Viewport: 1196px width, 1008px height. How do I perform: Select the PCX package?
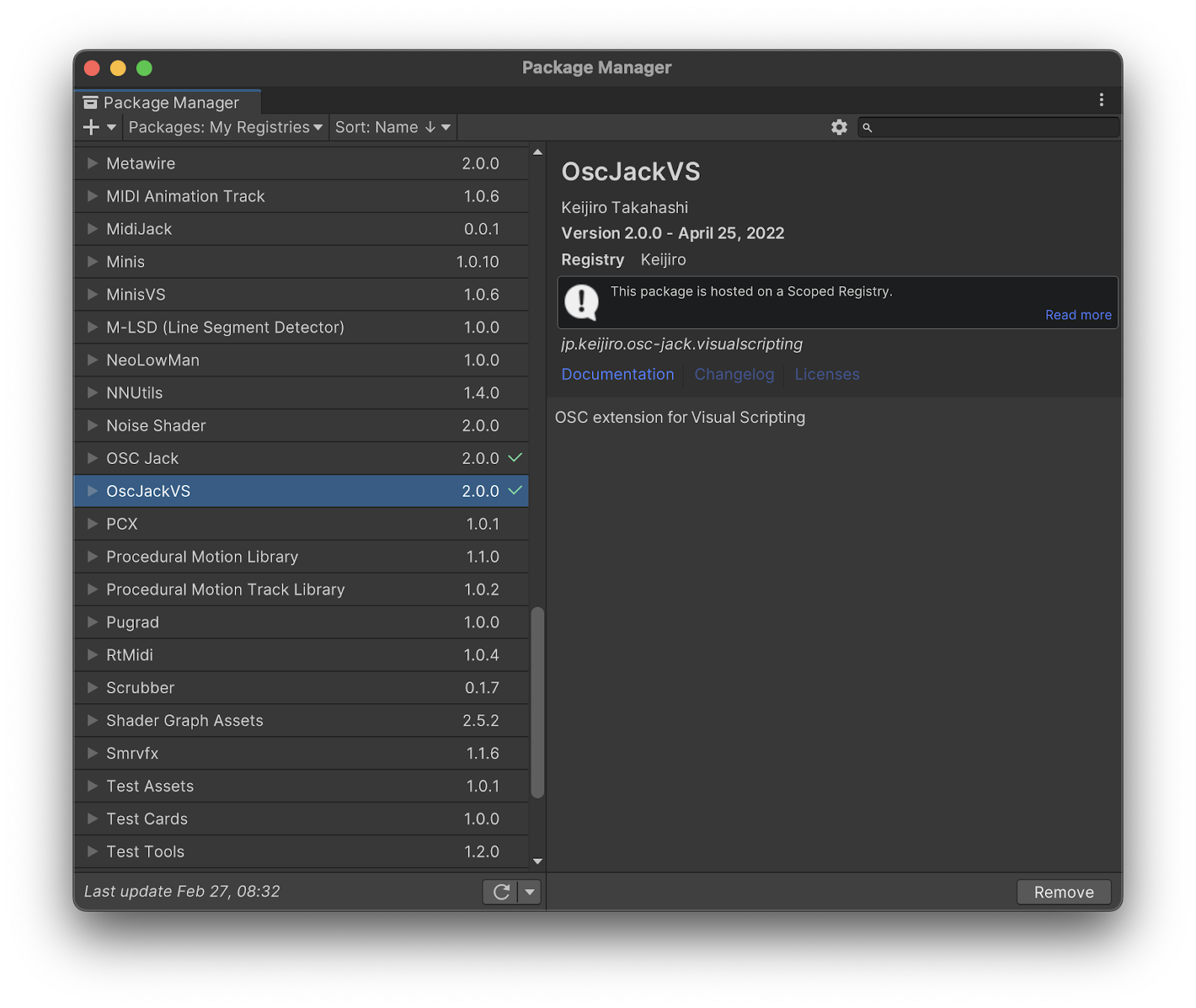coord(301,525)
